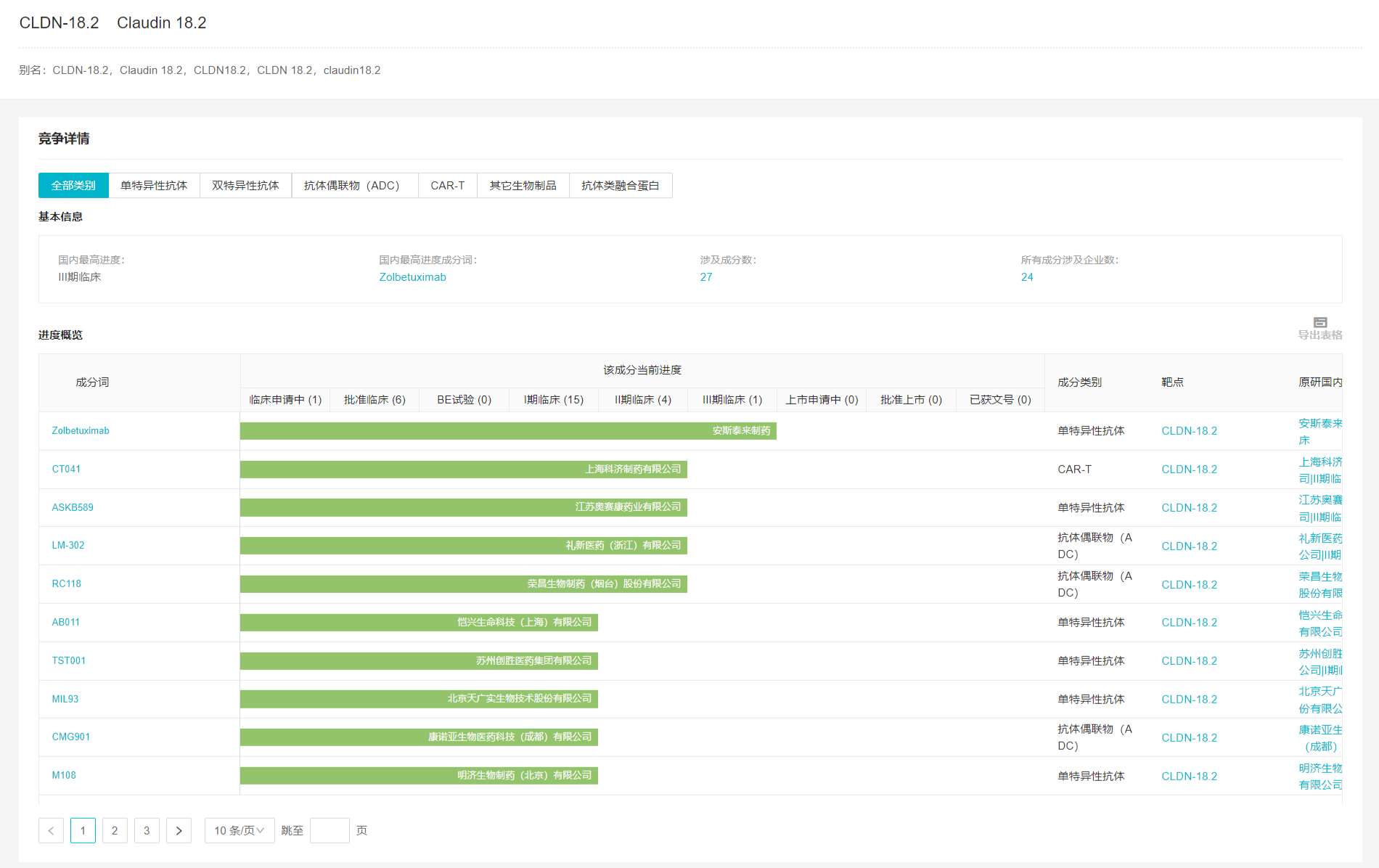The image size is (1379, 868).
Task: Open CLDN-18.2 target link in Zolbetuximab row
Action: coord(1189,431)
